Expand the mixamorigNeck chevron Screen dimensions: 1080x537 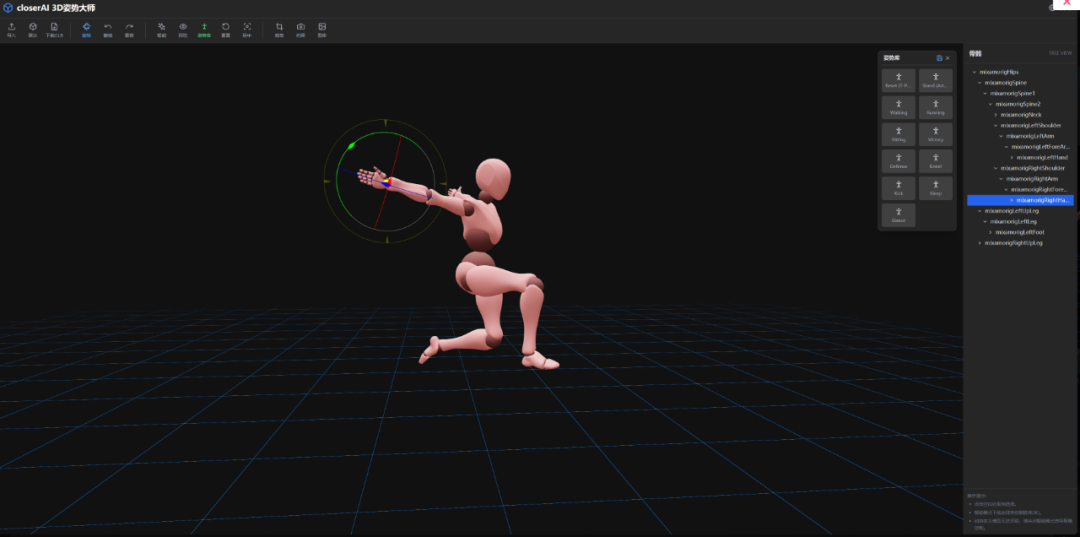click(x=996, y=114)
